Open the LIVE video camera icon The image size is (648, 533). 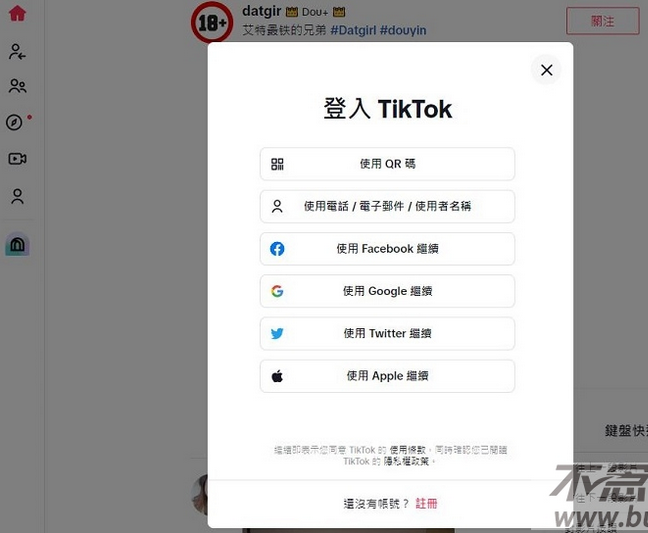[17, 159]
